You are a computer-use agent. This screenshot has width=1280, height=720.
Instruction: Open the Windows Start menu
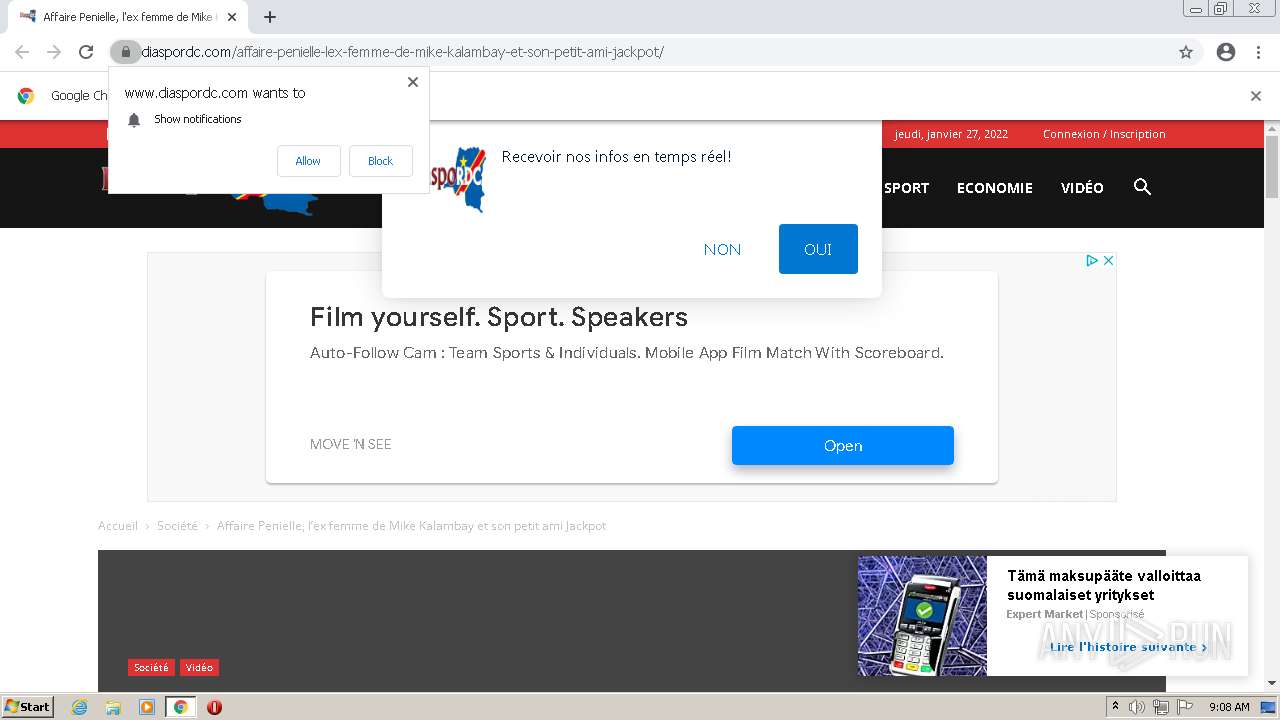tap(28, 707)
